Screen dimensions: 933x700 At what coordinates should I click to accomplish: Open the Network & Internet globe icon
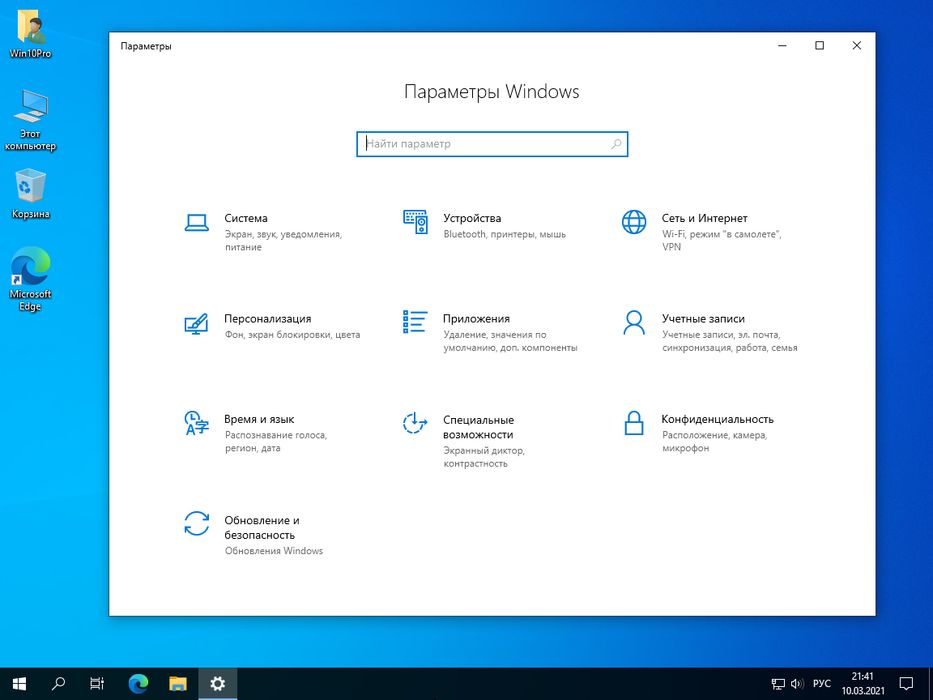[x=634, y=222]
